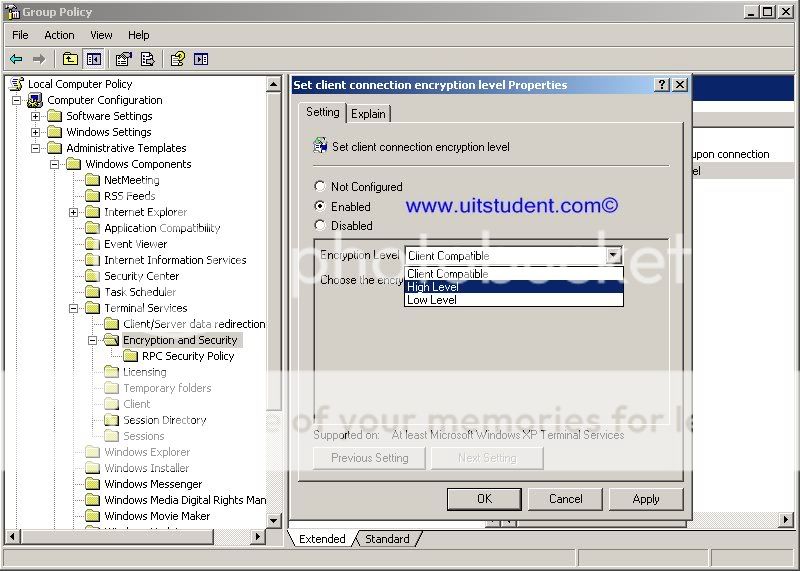Expand the Internet Explorer tree node

pyautogui.click(x=74, y=212)
